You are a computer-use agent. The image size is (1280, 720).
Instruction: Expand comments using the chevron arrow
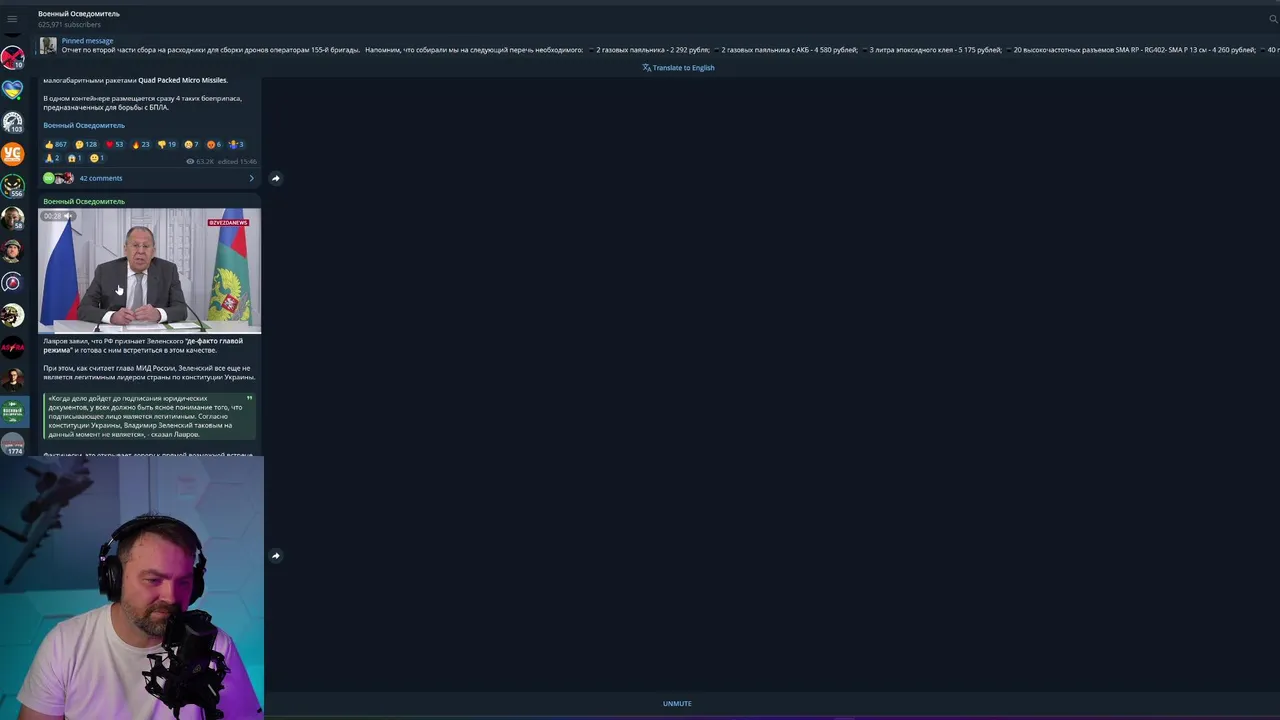(x=251, y=178)
